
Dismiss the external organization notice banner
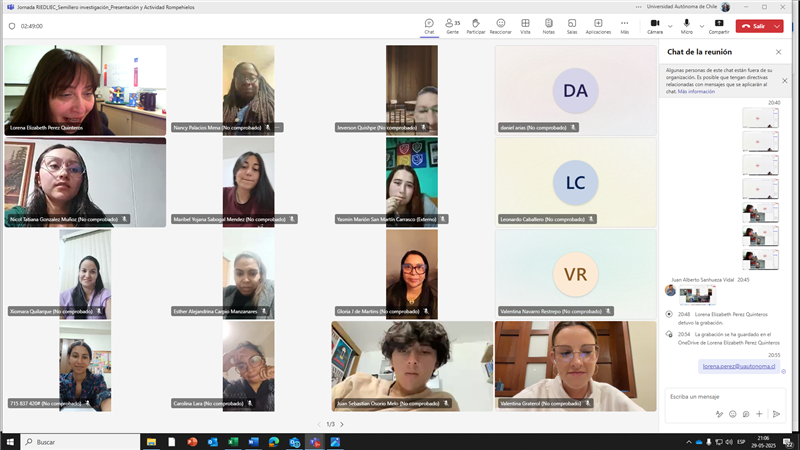(x=785, y=81)
